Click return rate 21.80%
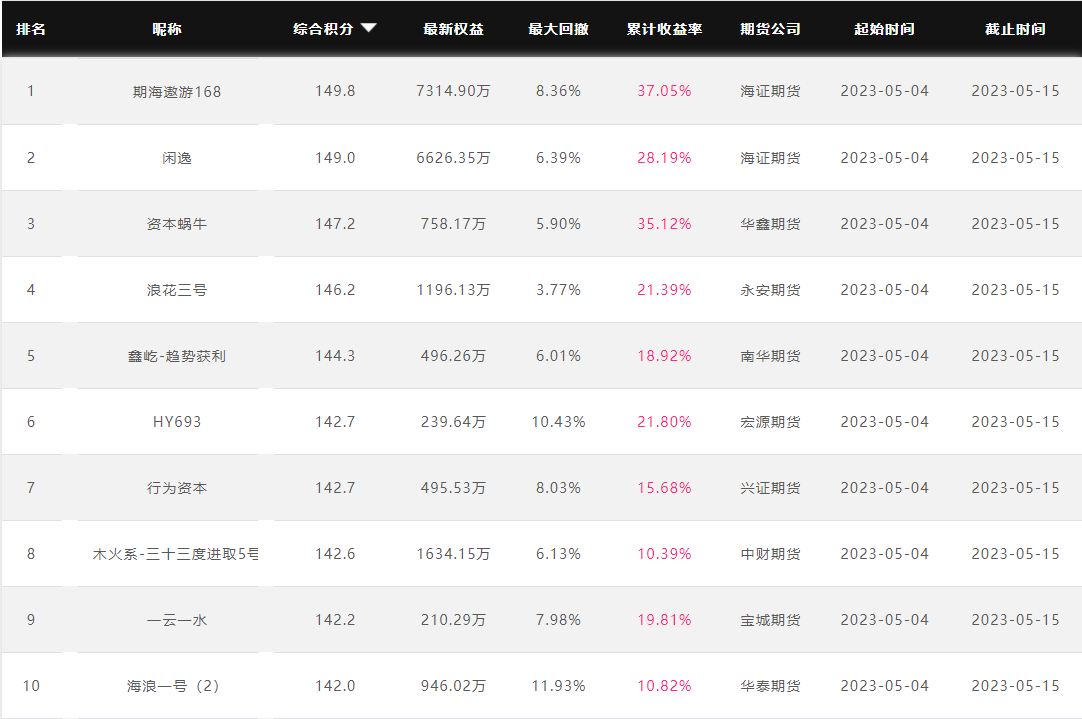 tap(664, 422)
